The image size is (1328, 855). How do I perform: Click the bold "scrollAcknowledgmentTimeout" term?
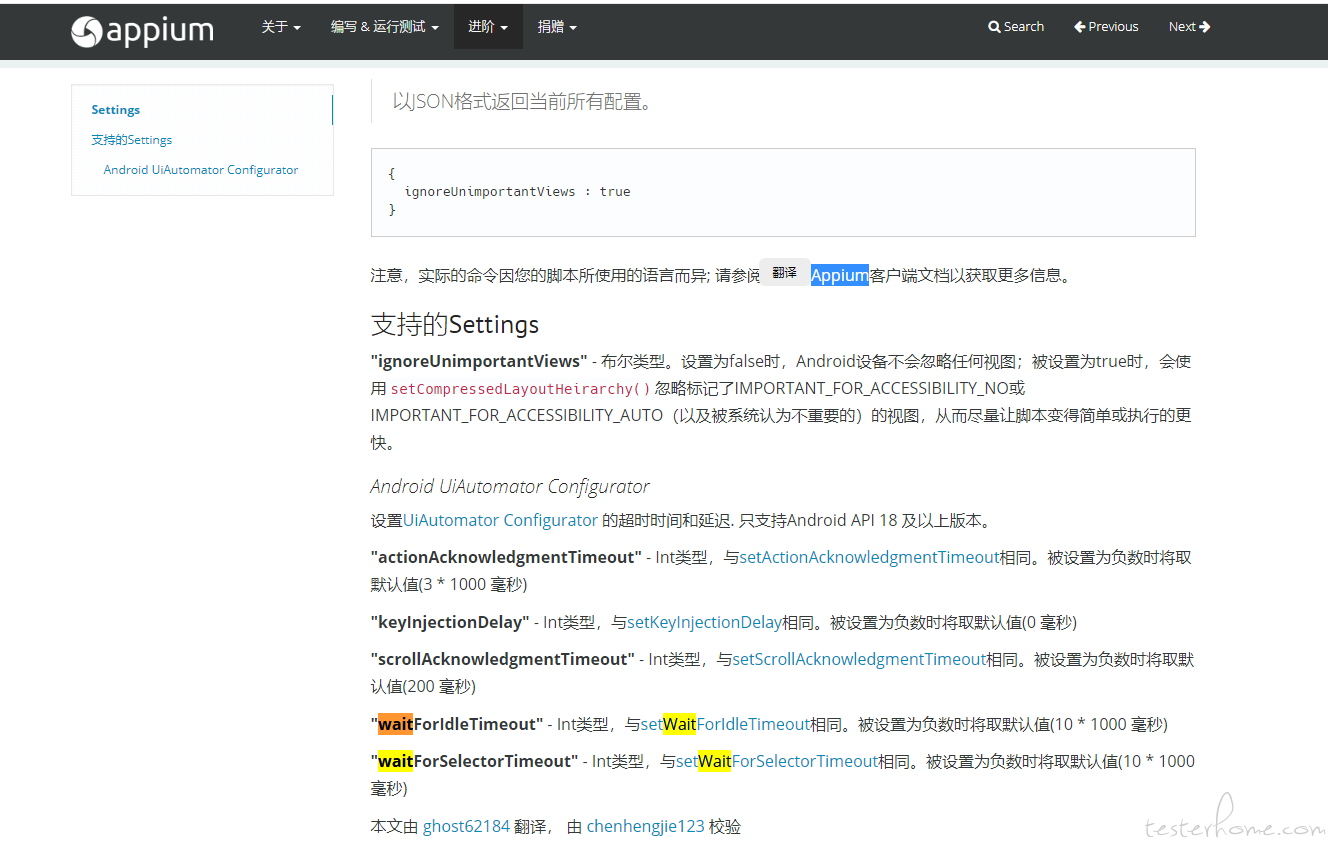(503, 659)
